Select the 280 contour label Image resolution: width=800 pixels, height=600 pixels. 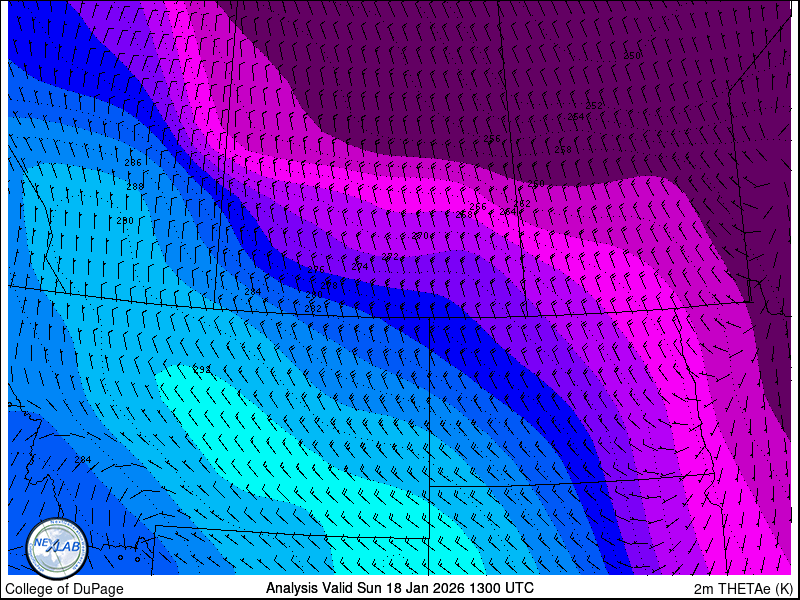coord(314,295)
